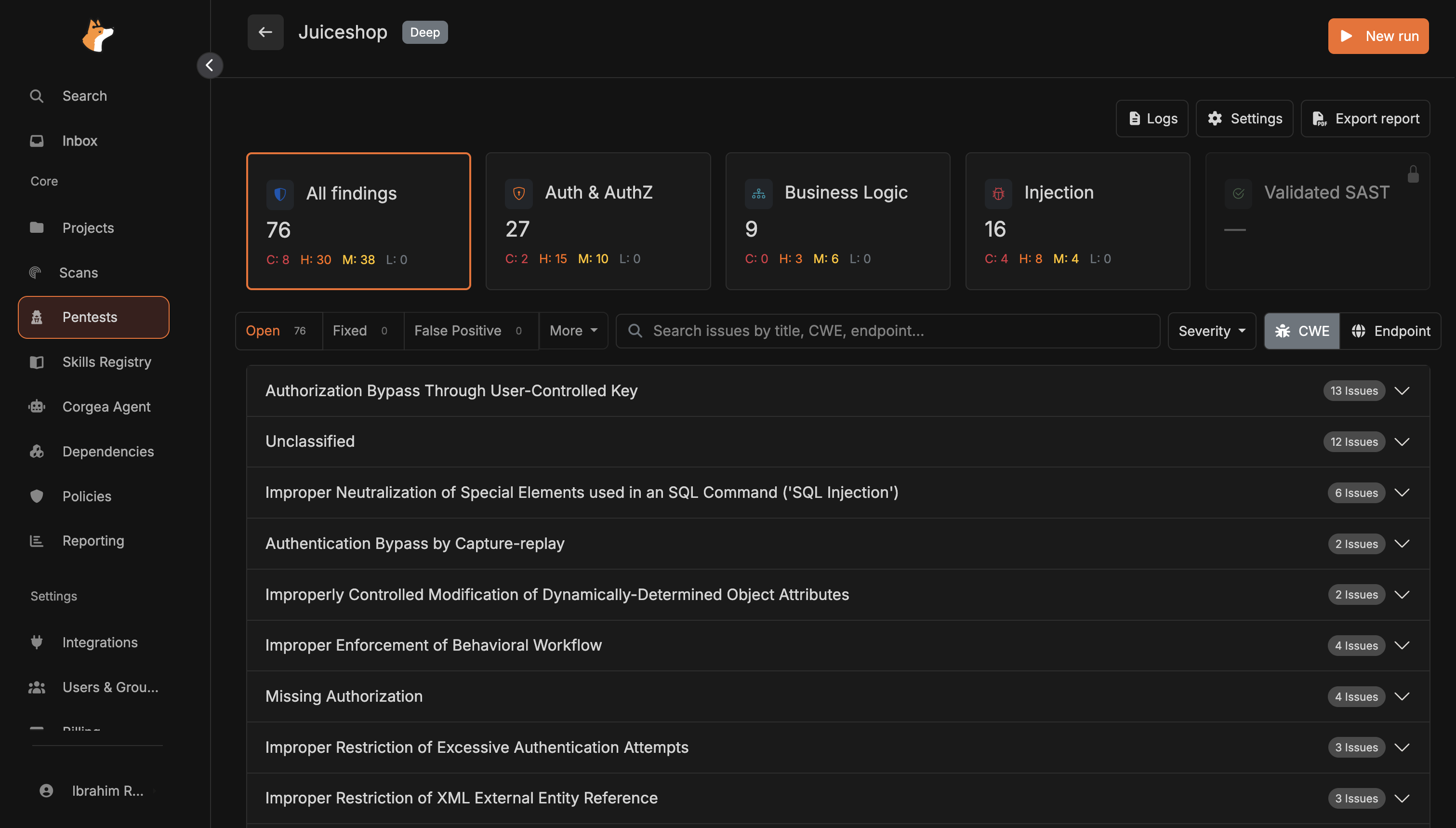
Task: Open the Severity dropdown
Action: coord(1212,331)
